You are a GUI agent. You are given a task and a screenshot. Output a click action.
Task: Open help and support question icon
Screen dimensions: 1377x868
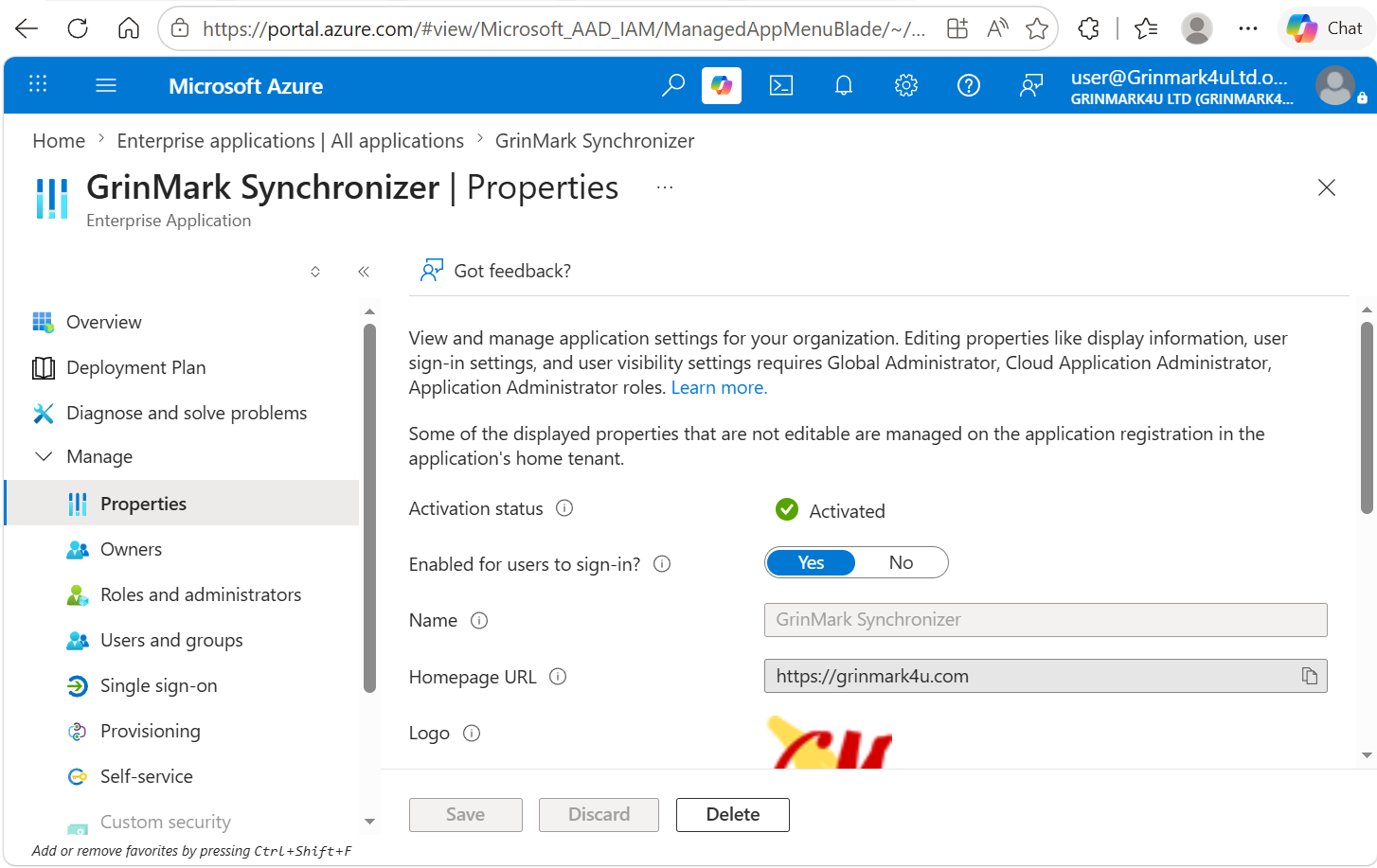[x=969, y=86]
